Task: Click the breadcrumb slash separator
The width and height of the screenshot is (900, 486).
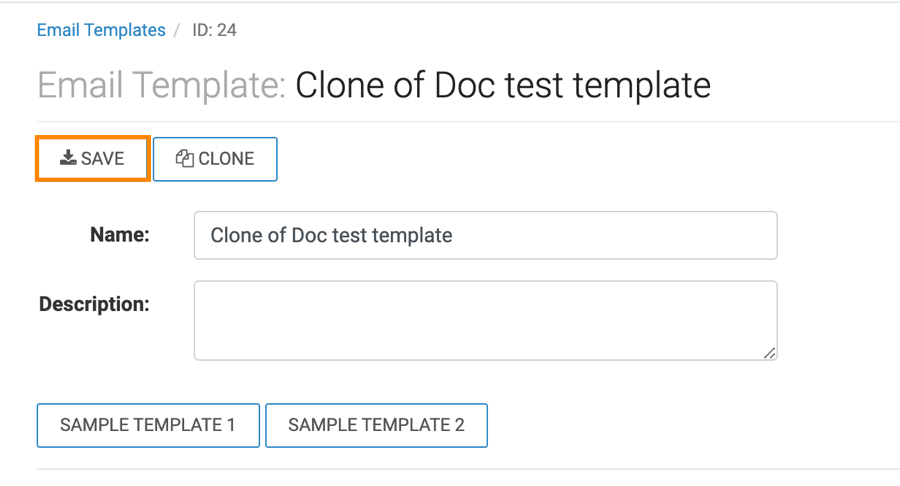Action: (x=178, y=30)
